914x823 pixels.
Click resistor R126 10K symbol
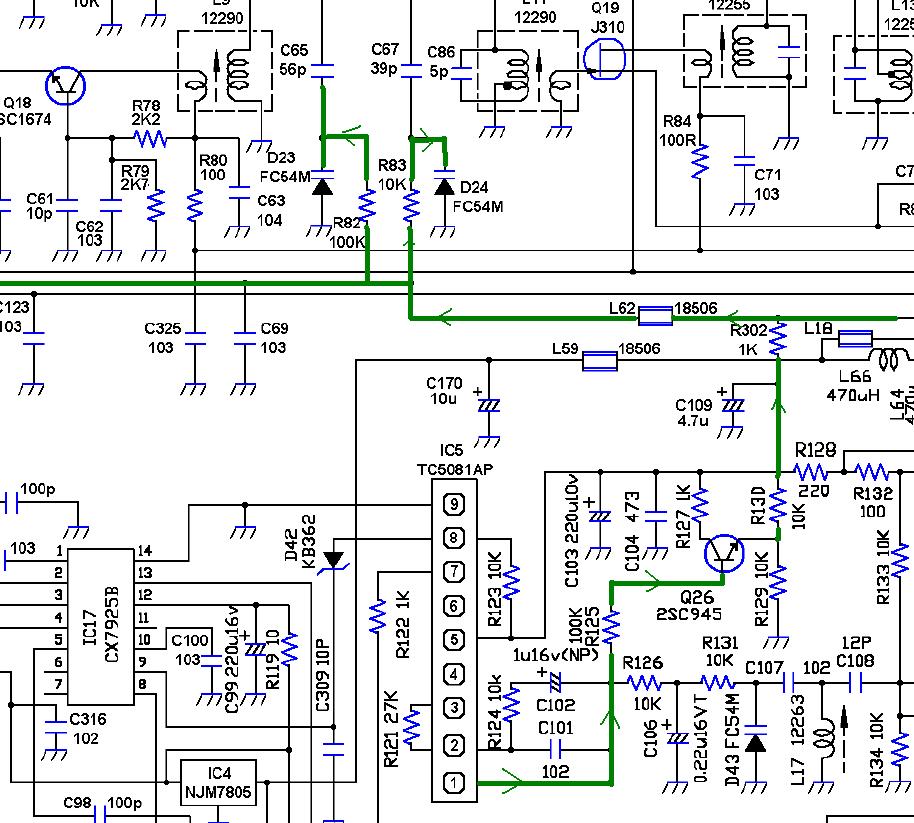[x=644, y=683]
